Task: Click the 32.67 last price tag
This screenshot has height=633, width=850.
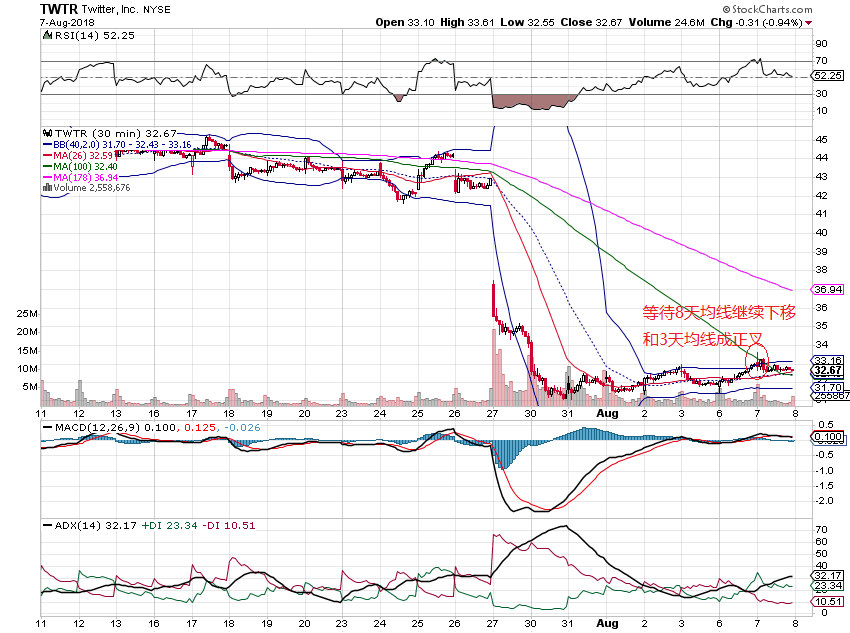Action: click(828, 371)
